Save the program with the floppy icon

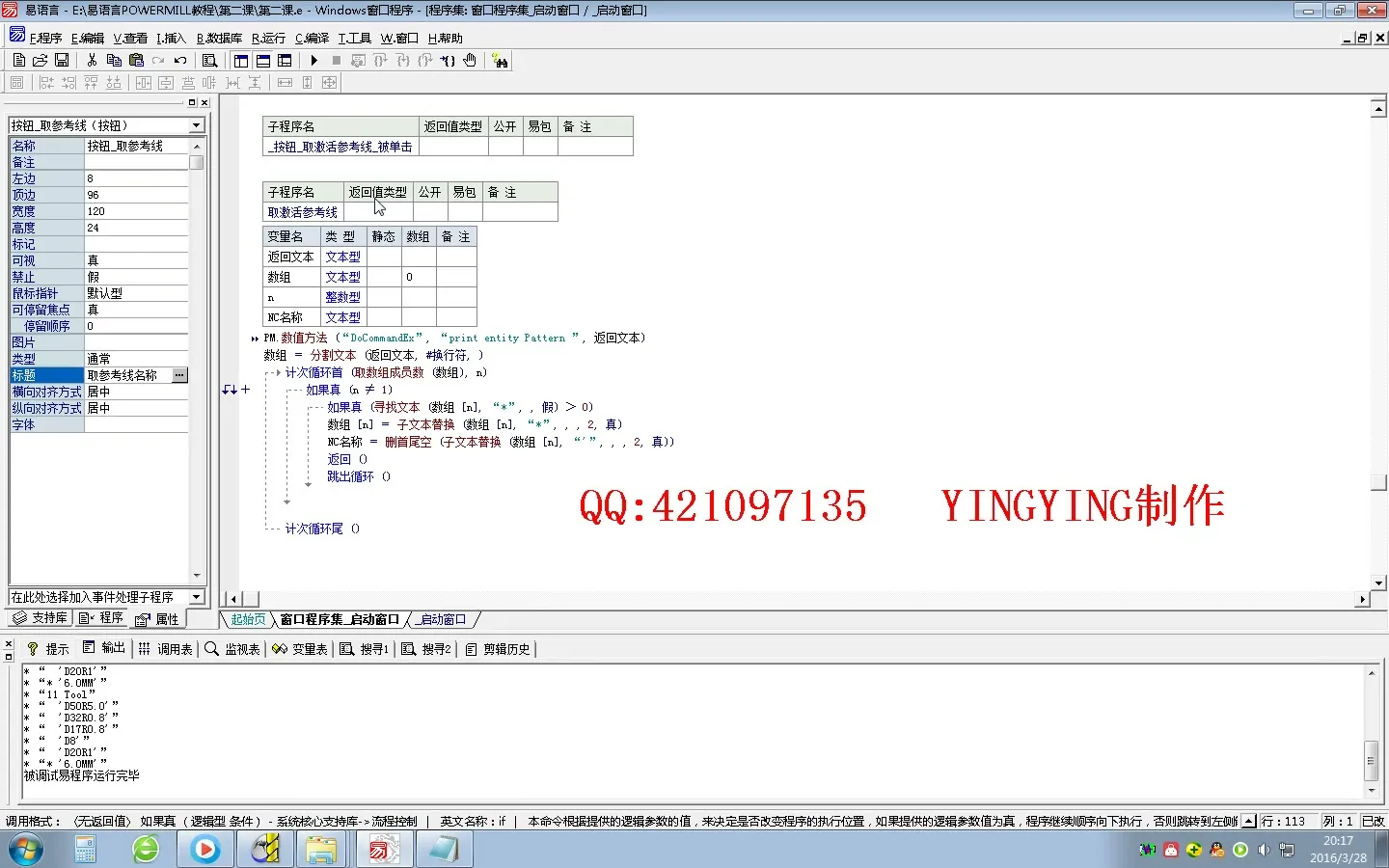[x=62, y=60]
